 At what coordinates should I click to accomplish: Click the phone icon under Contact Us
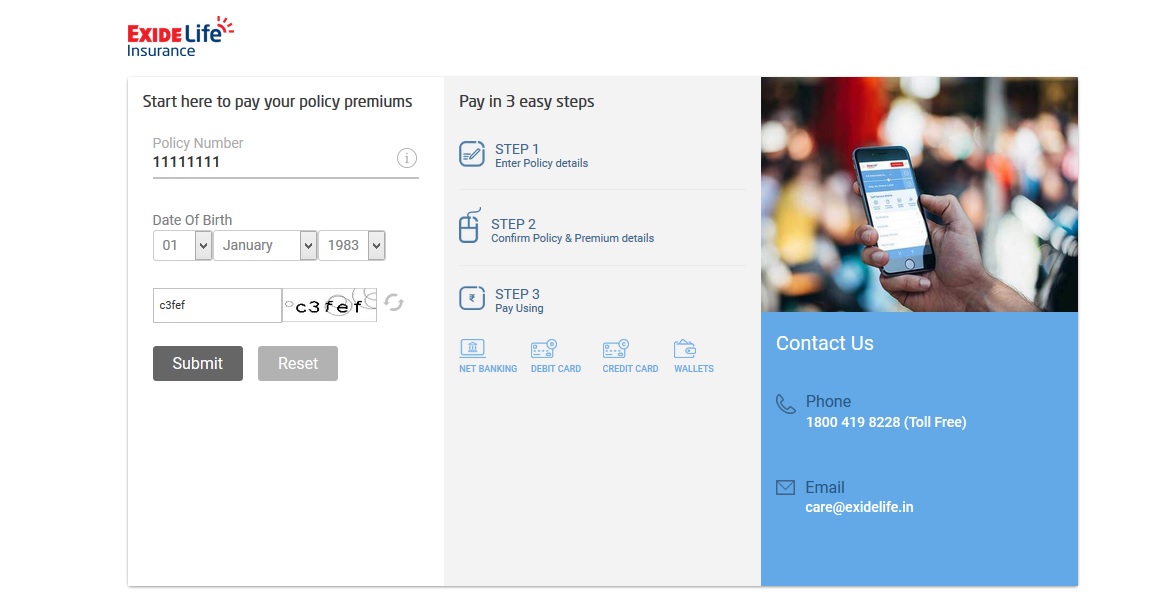(786, 404)
